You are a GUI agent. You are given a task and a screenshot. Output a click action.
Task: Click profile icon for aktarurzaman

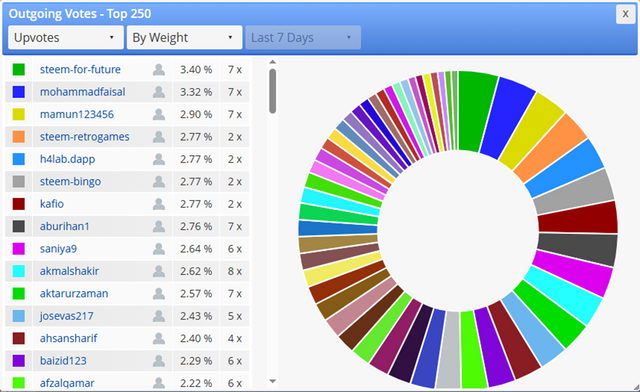[x=159, y=294]
